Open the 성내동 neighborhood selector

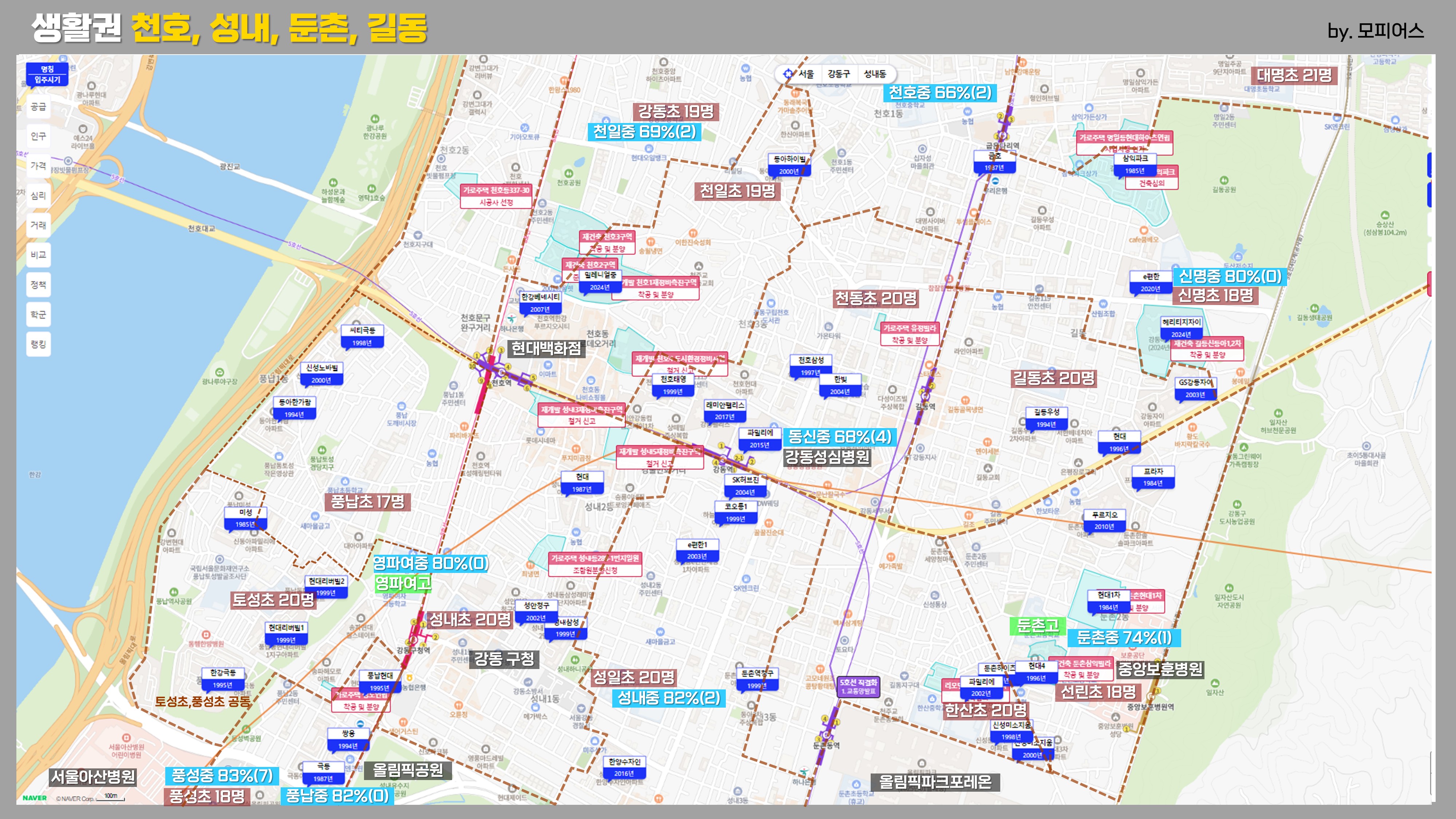tap(875, 74)
